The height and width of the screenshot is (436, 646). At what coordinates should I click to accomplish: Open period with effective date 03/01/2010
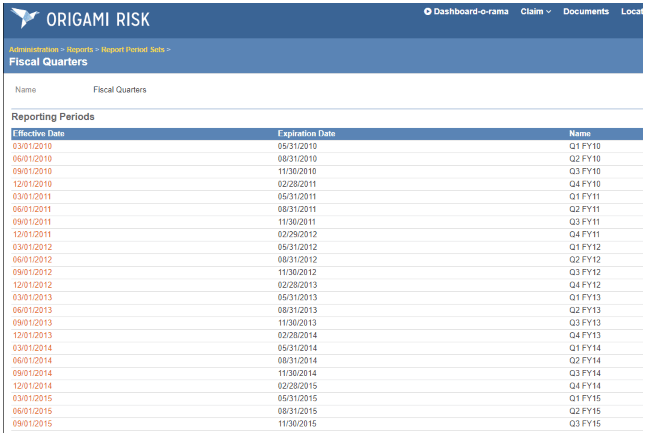[x=32, y=146]
